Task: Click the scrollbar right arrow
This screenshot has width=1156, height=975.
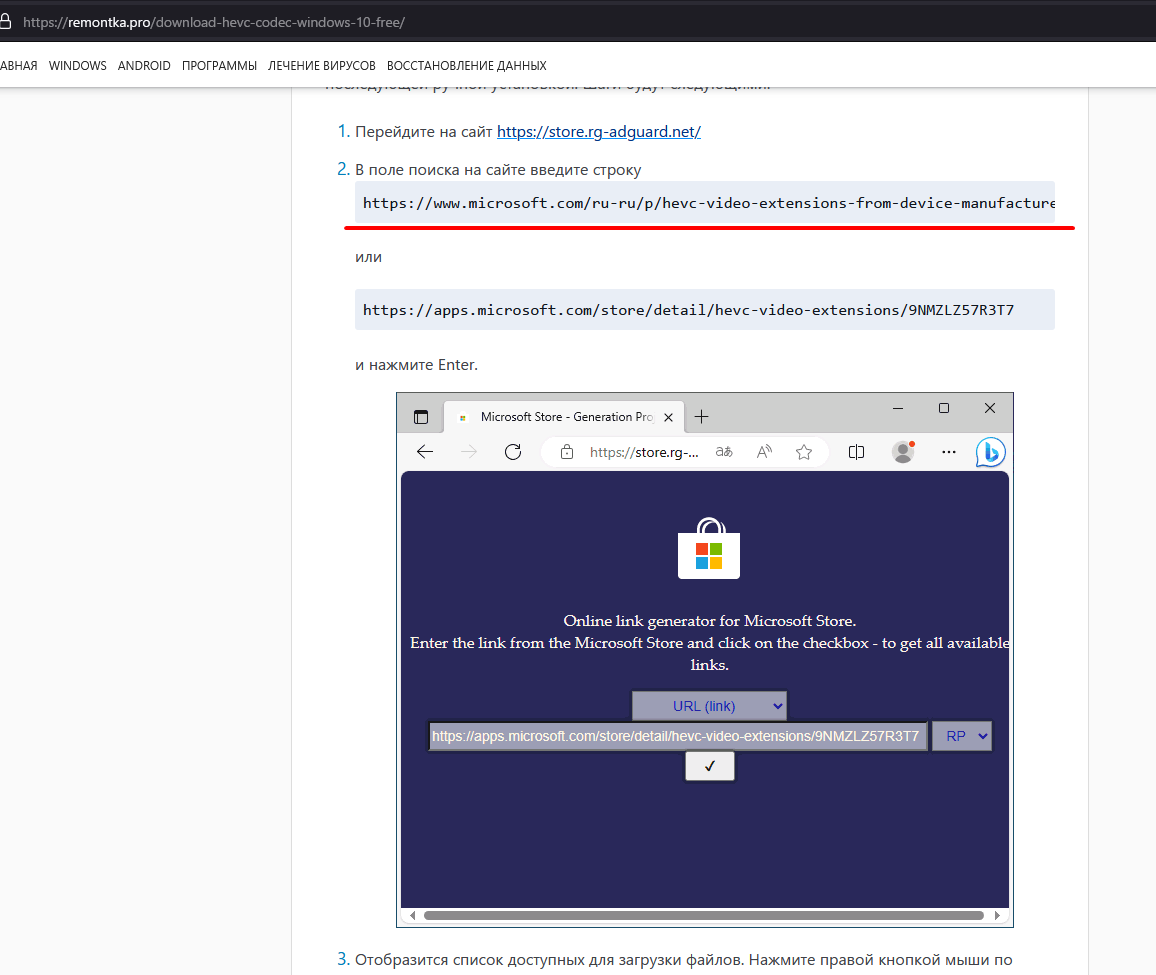Action: (x=997, y=915)
